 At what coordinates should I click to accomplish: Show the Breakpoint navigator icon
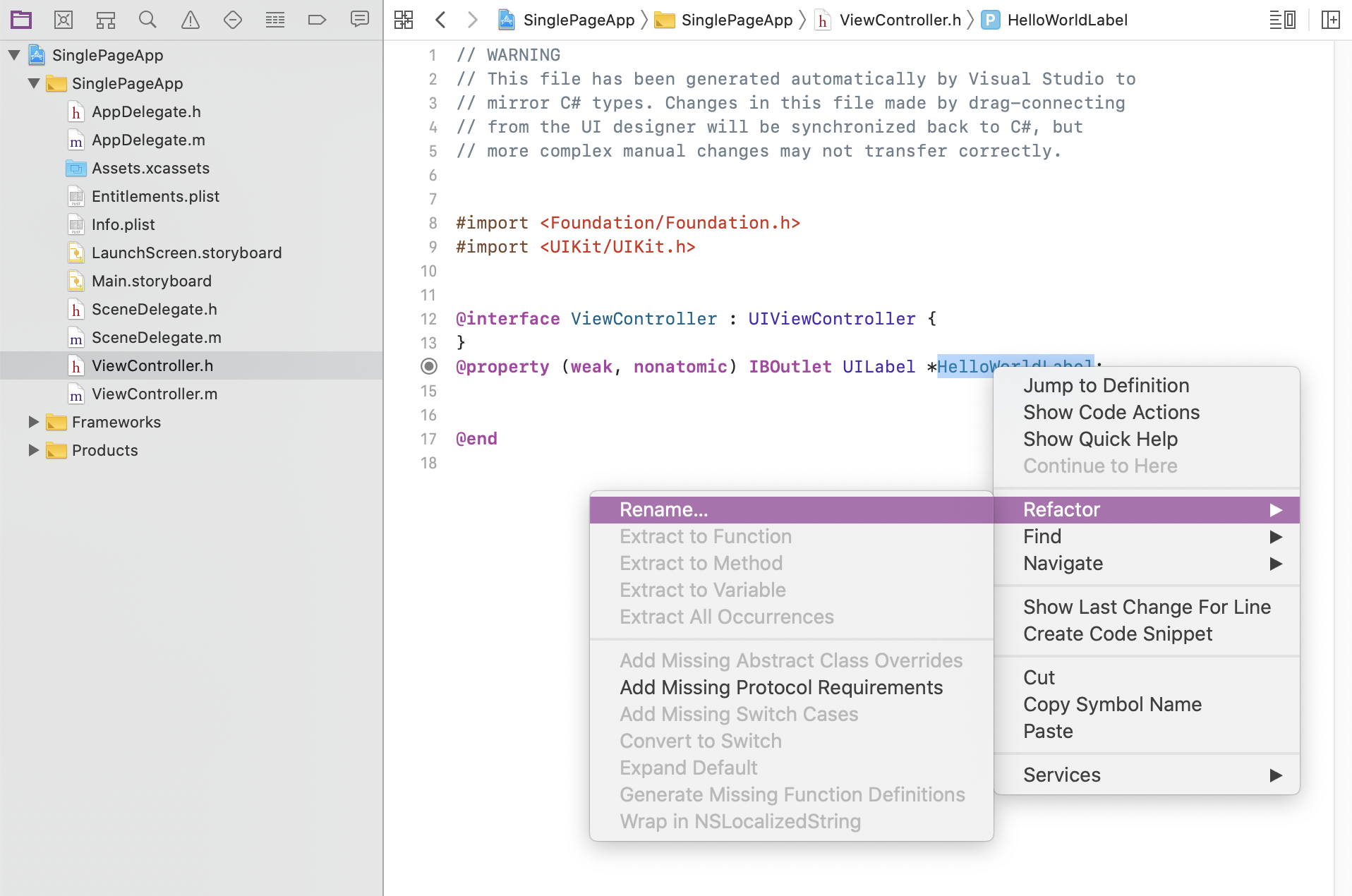pos(318,20)
